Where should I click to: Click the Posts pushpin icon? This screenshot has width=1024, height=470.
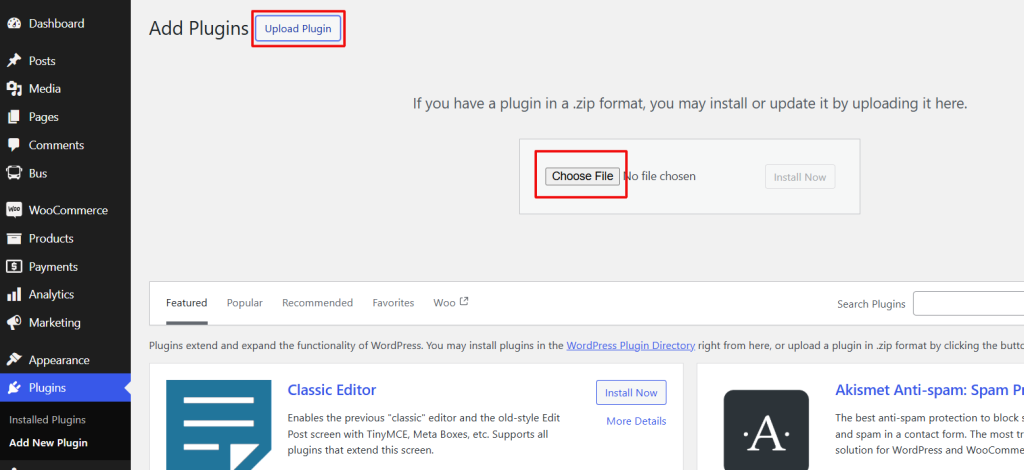14,61
